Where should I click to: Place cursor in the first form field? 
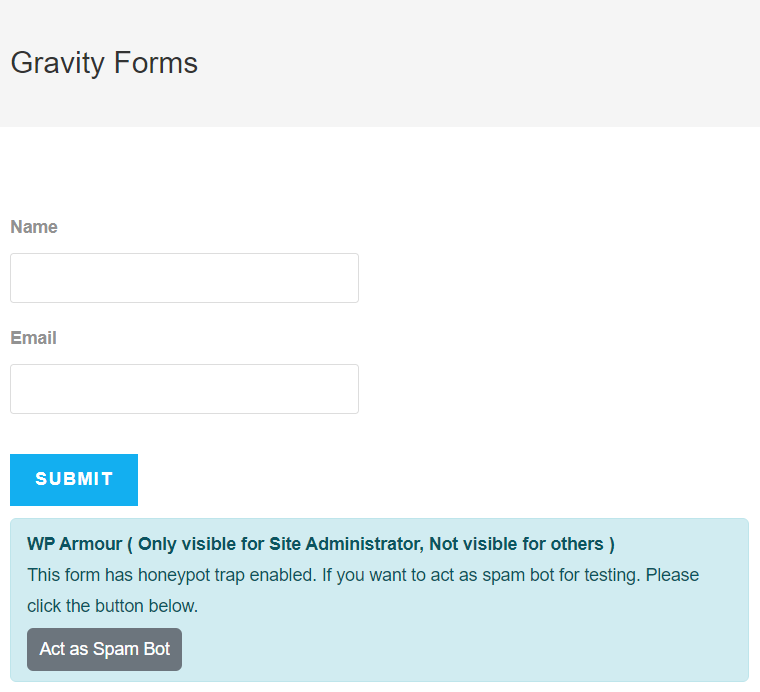184,278
